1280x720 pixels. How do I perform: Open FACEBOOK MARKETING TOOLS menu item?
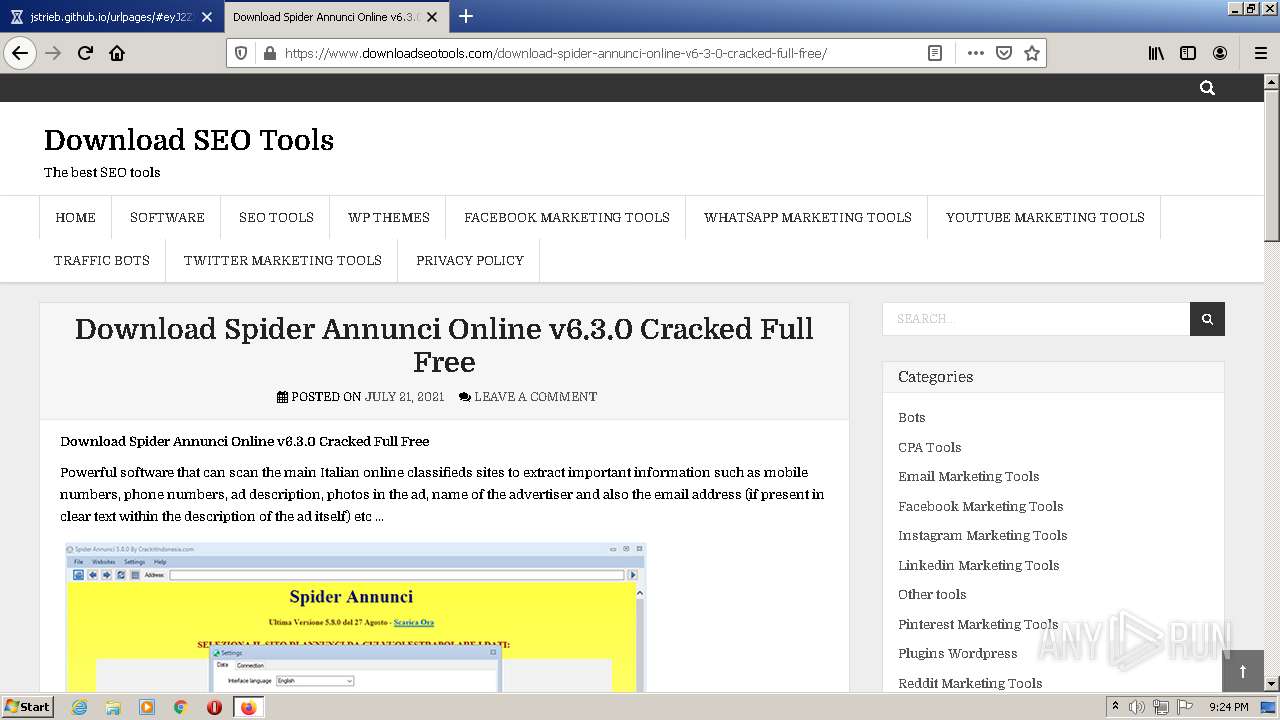[x=567, y=217]
